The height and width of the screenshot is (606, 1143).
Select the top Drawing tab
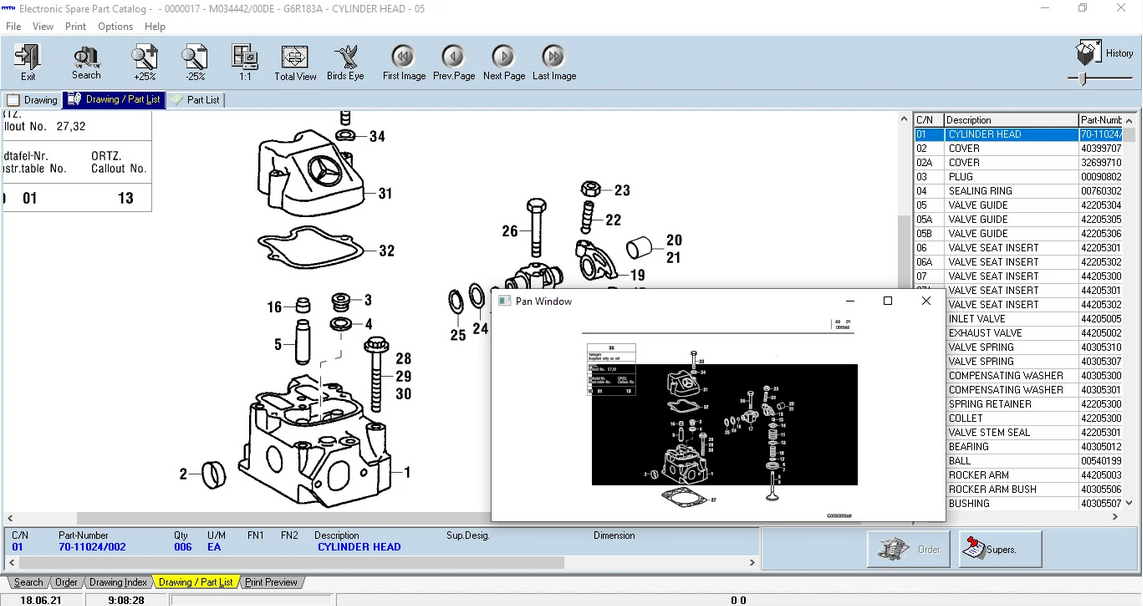click(32, 100)
